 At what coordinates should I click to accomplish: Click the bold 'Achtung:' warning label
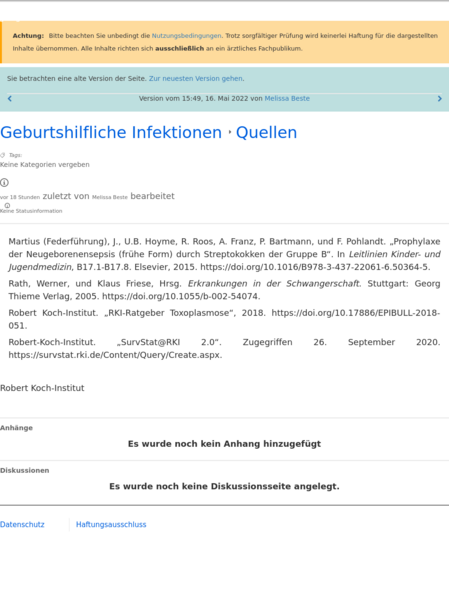pyautogui.click(x=28, y=36)
